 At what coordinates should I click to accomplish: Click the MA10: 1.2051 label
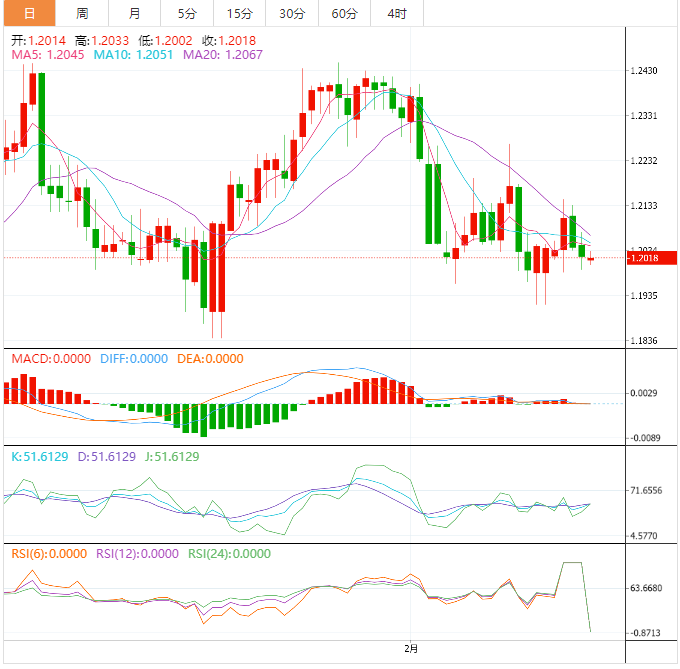(x=133, y=55)
